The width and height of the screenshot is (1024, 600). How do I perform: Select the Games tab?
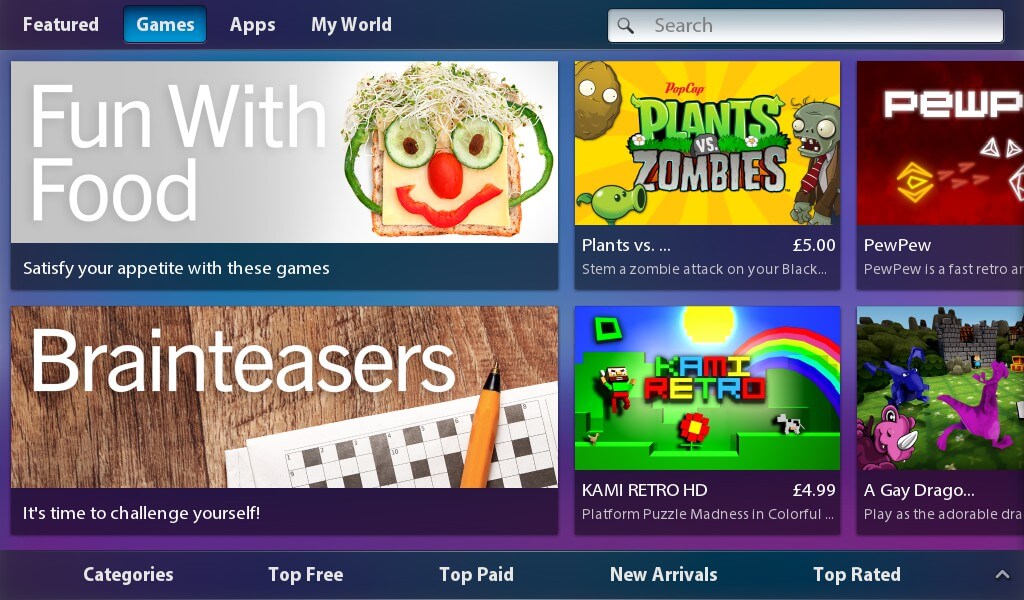[165, 25]
